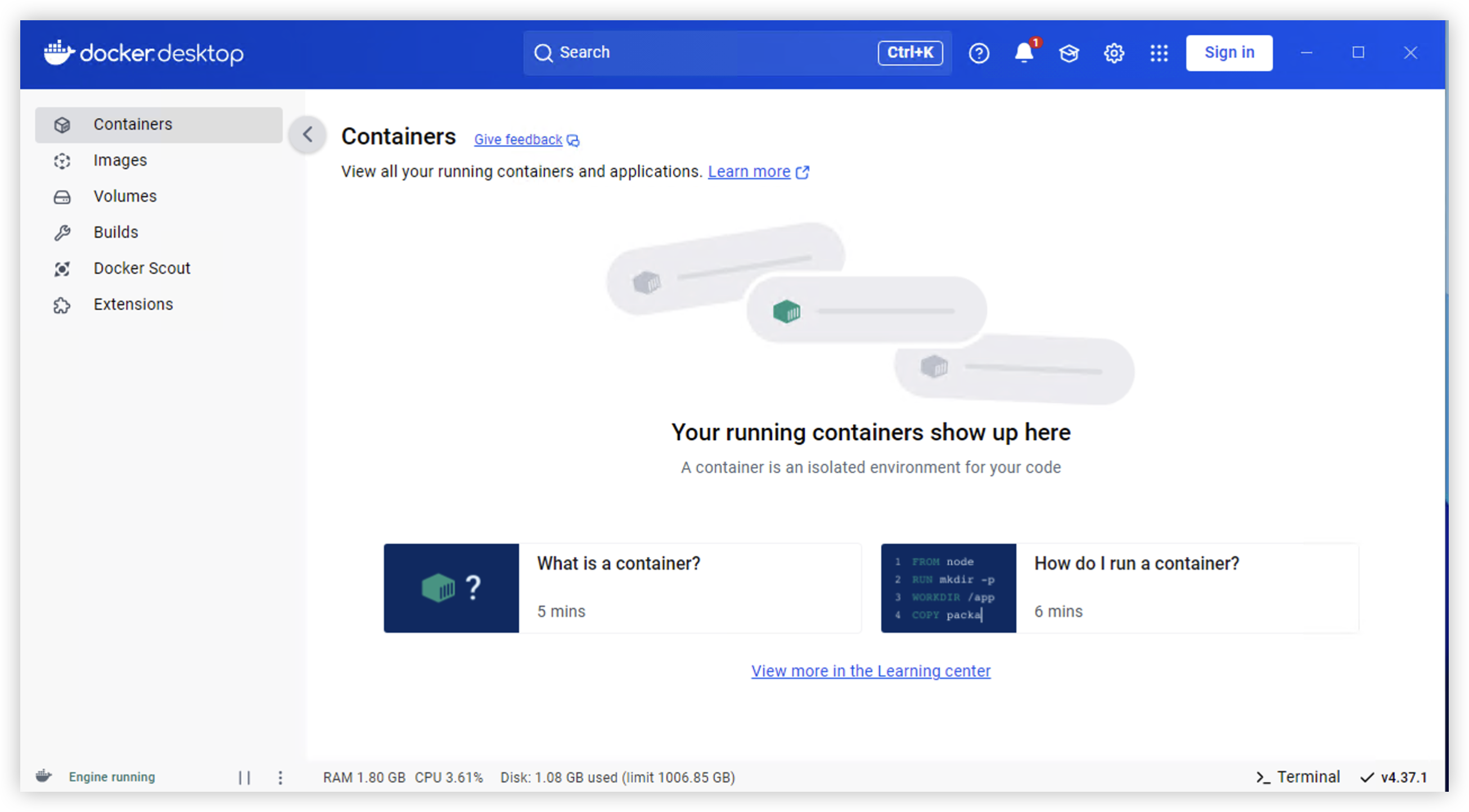Open the Volumes sidebar section
The width and height of the screenshot is (1469, 812).
159,196
